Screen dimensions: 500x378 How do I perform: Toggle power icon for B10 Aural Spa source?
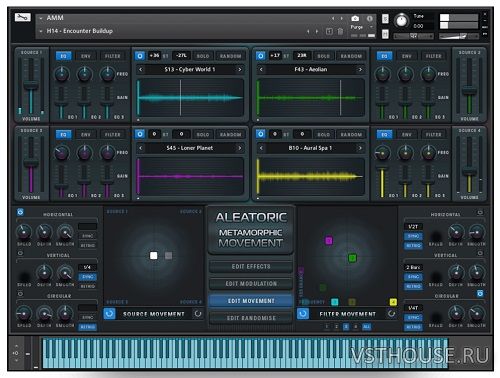[x=261, y=134]
